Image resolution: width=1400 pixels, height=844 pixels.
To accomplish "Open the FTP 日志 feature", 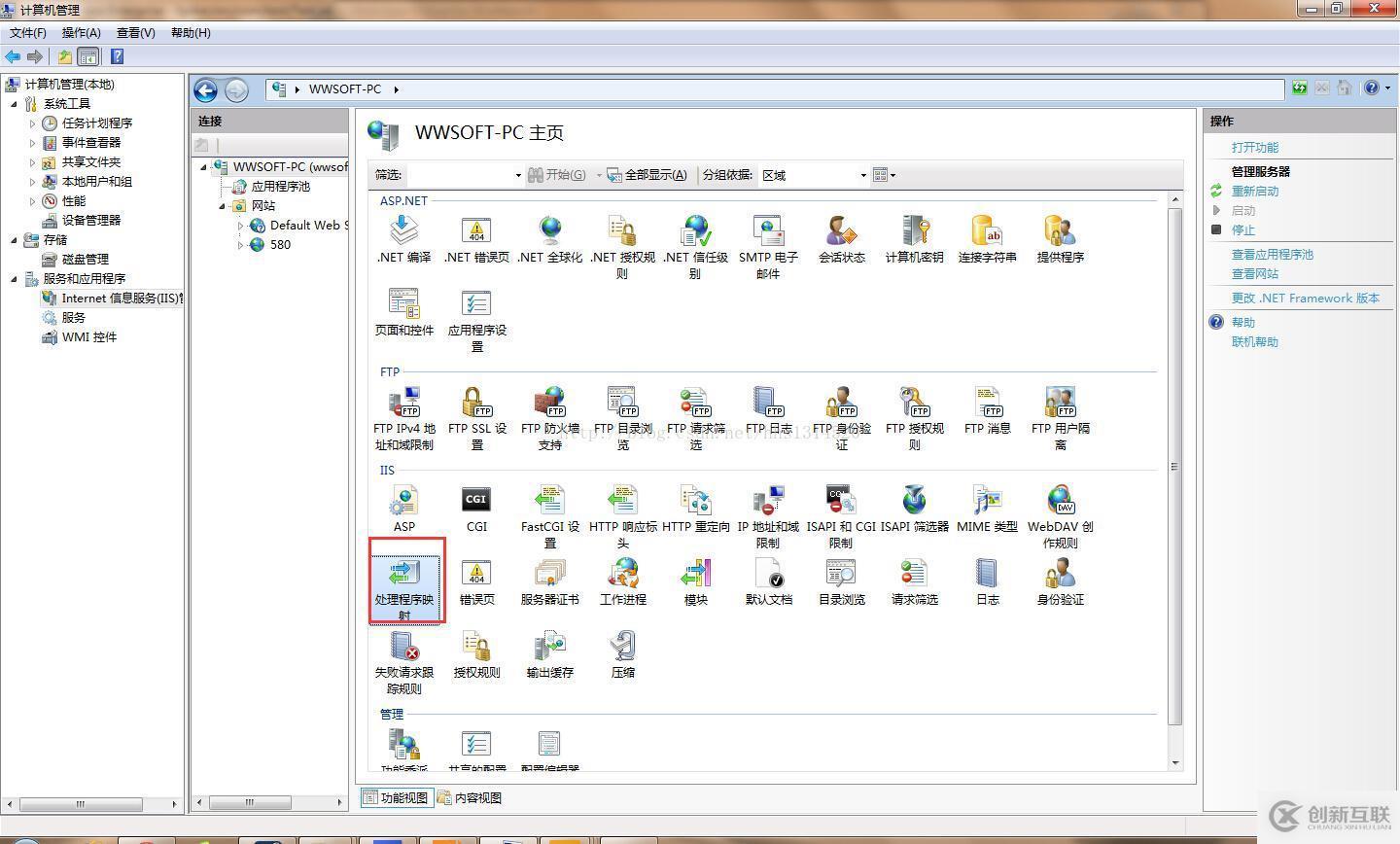I will click(x=768, y=410).
